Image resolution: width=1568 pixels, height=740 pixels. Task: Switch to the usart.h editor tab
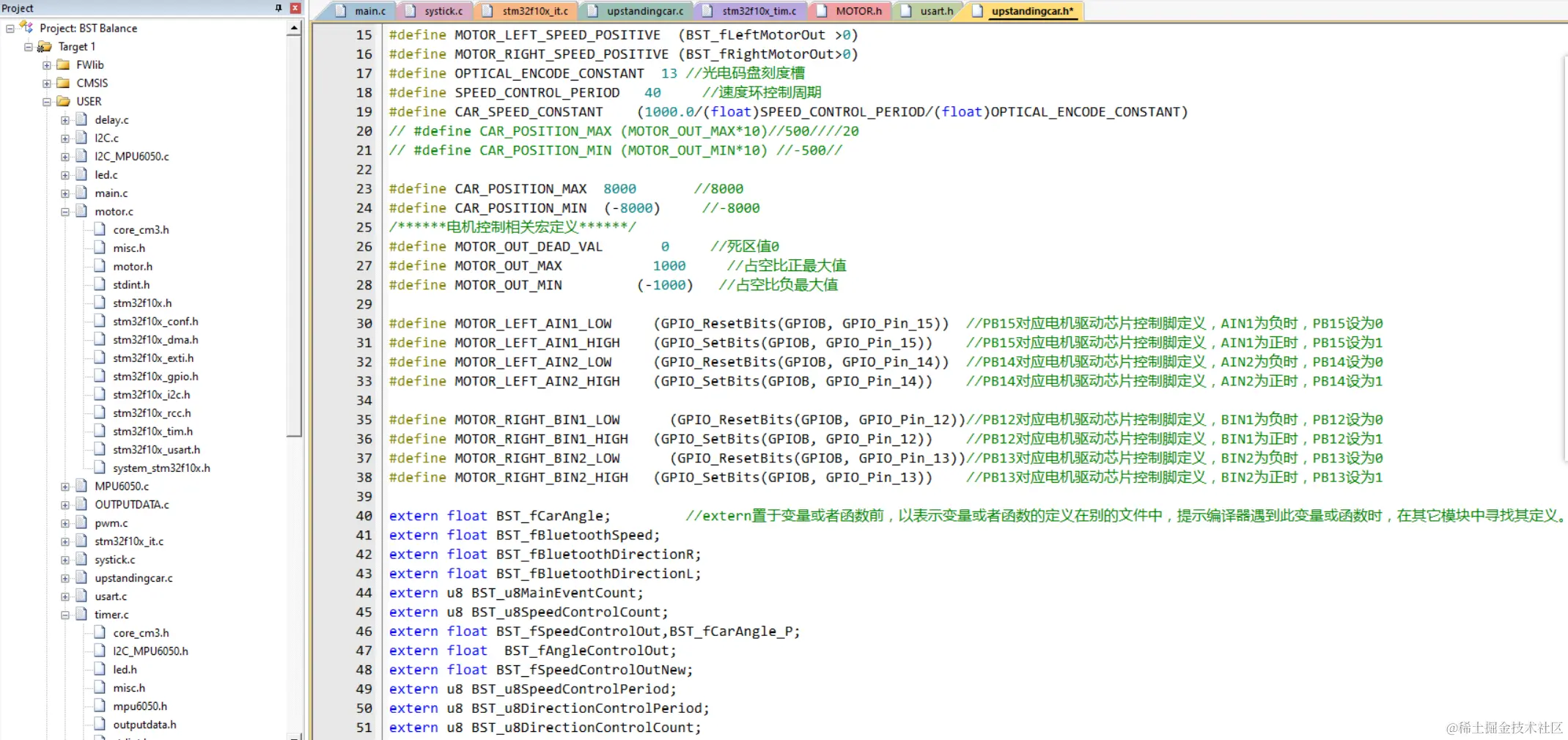coord(928,11)
